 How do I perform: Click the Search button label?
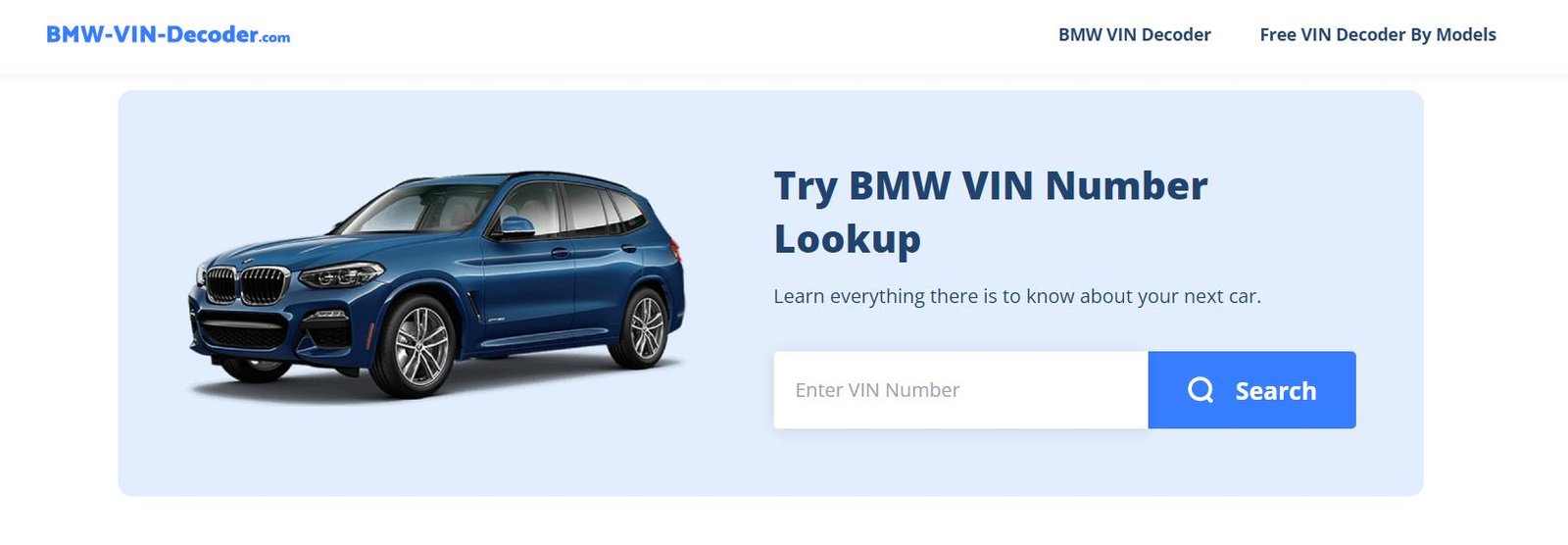1275,391
